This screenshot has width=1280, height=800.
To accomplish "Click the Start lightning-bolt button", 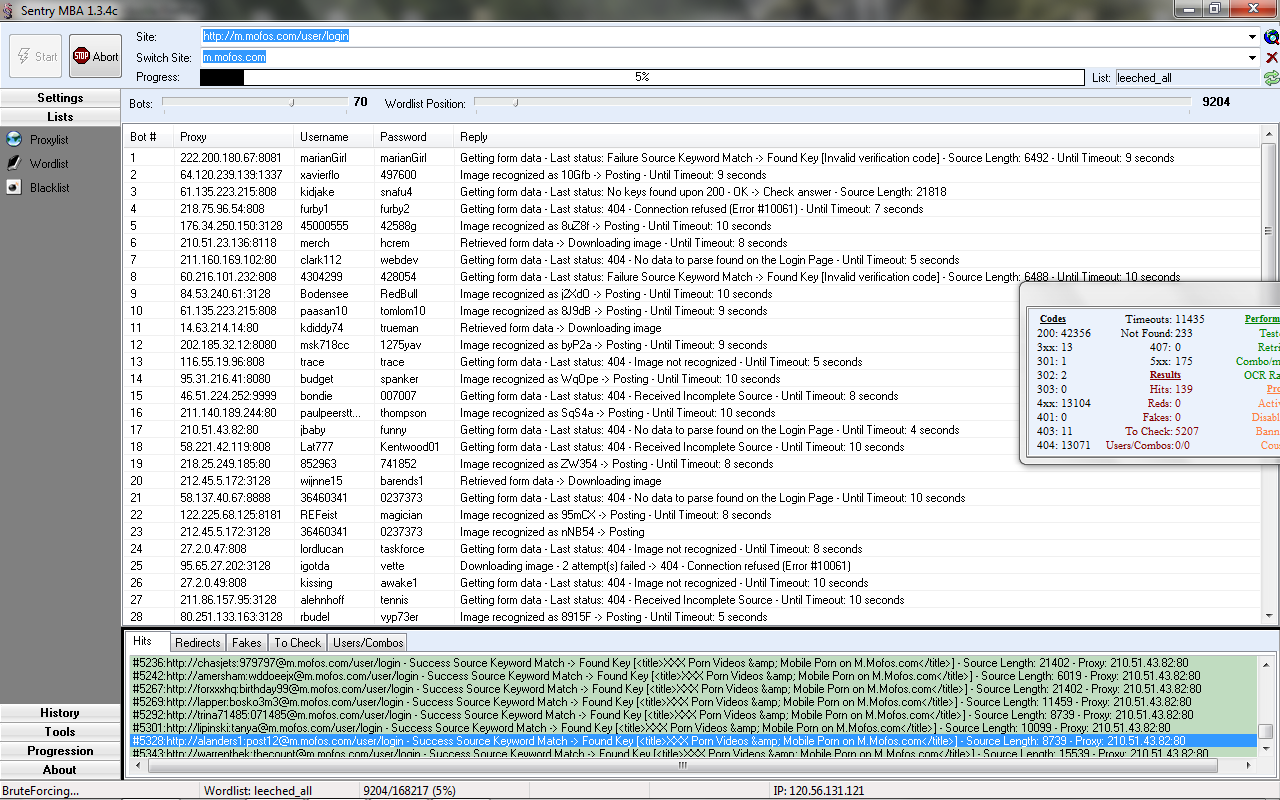I will tap(35, 56).
